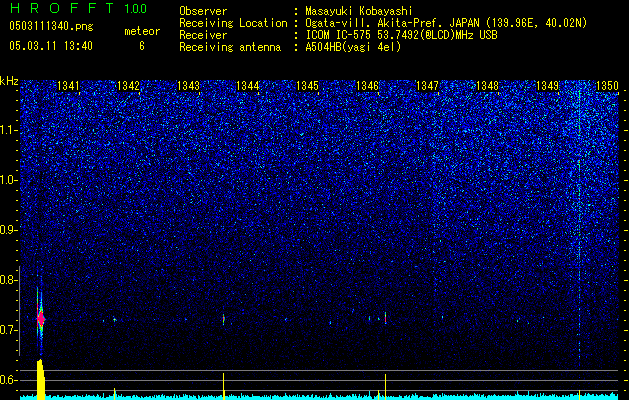
Task: Click the Receiving Location value Ogata-vill. Akita-Pref.
Action: 372,23
